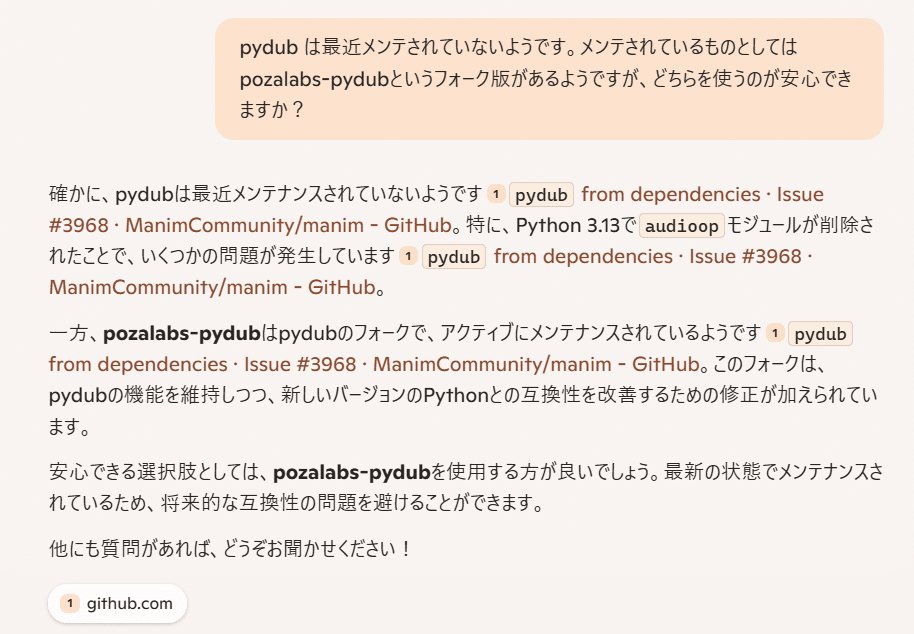Viewport: 914px width, 634px height.
Task: Open the github.com source pill
Action: click(x=117, y=603)
